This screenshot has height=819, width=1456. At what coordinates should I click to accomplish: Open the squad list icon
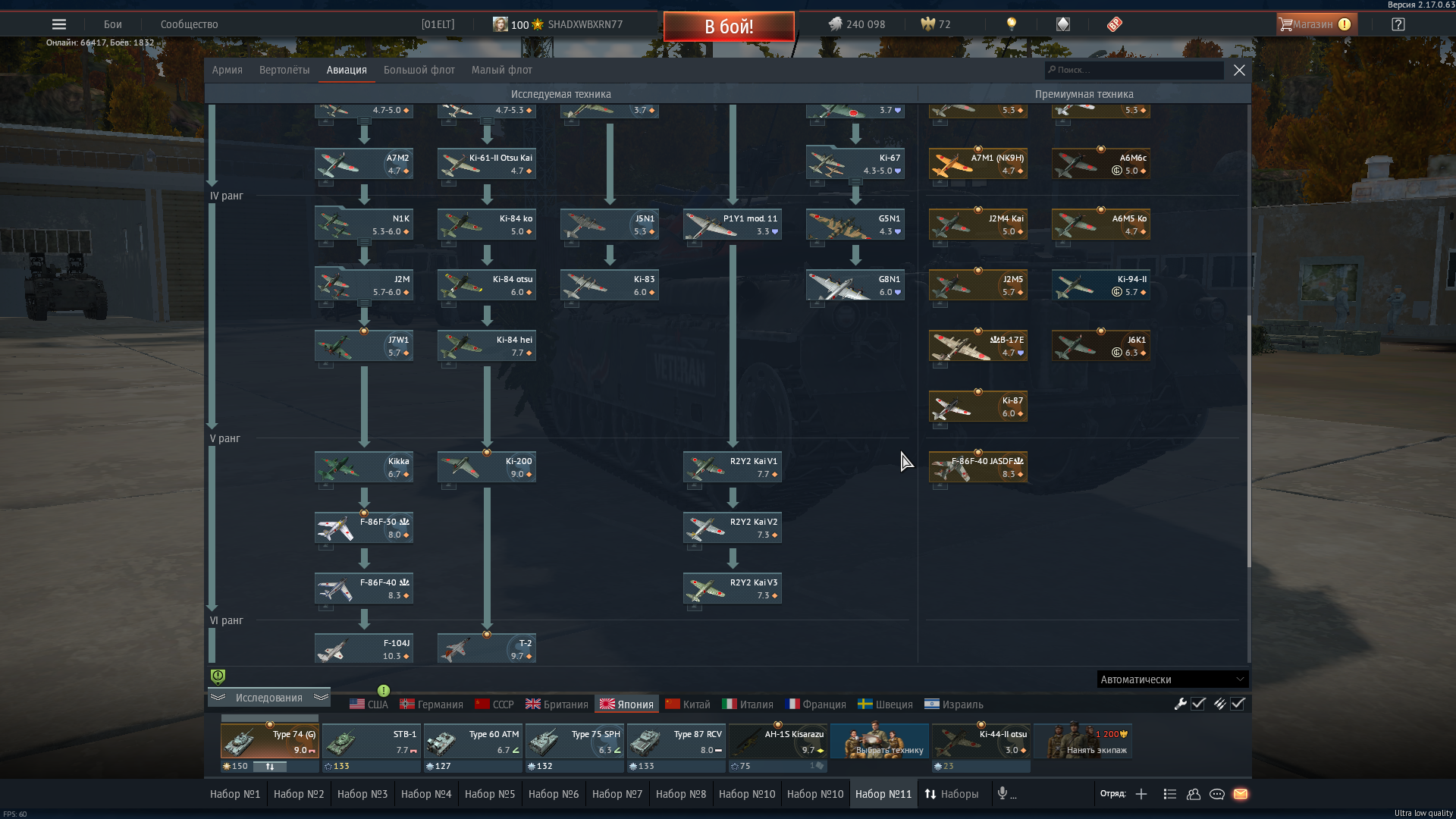point(1169,794)
